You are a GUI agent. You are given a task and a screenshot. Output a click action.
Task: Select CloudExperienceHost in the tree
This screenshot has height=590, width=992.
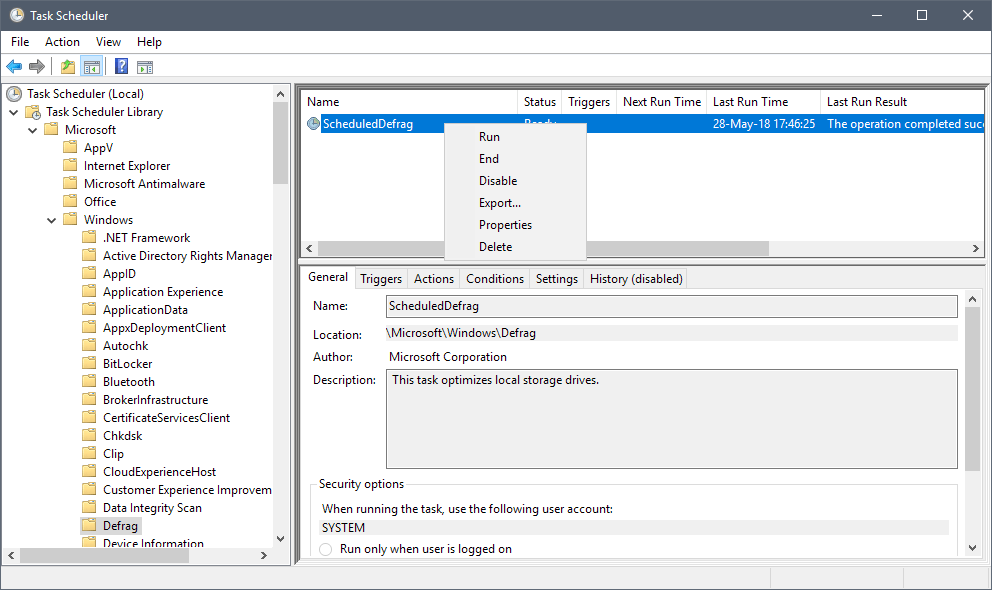coord(159,472)
